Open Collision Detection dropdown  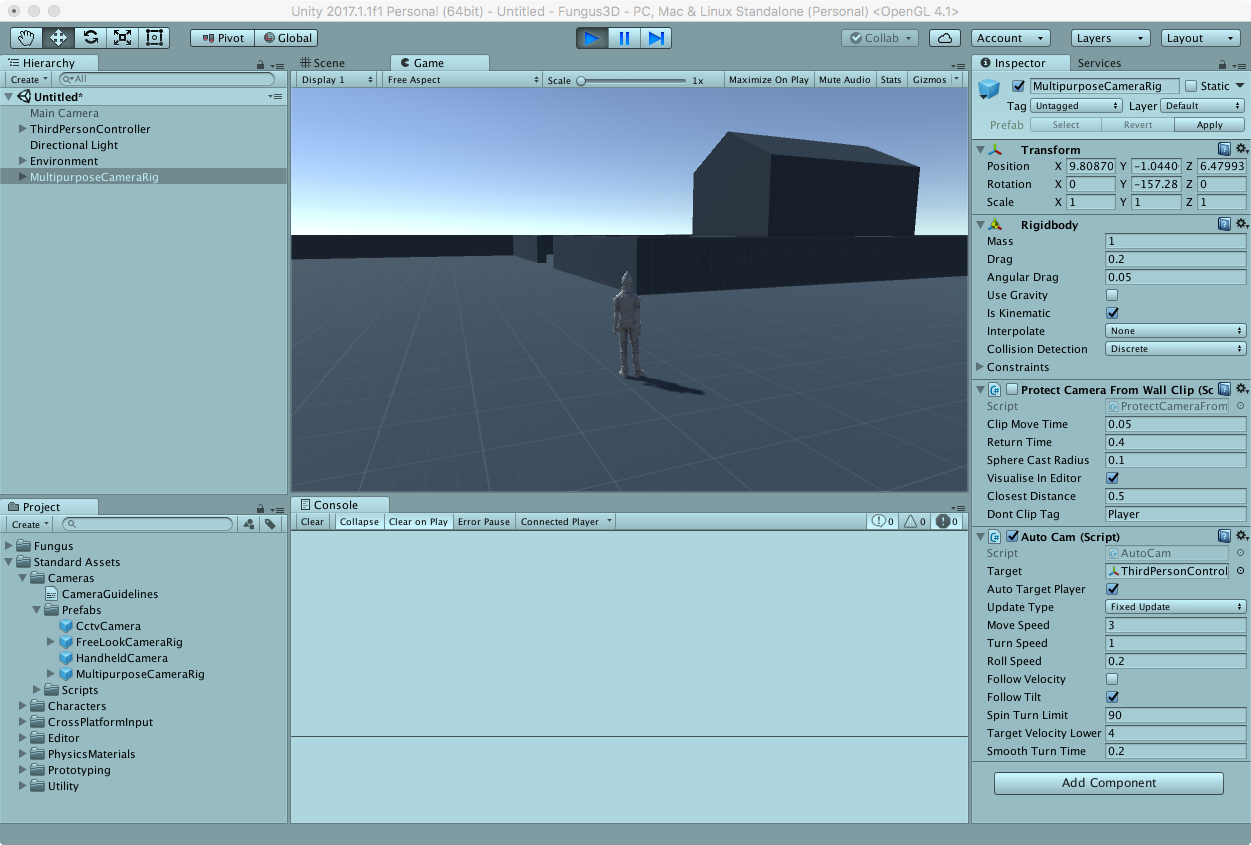coord(1176,349)
